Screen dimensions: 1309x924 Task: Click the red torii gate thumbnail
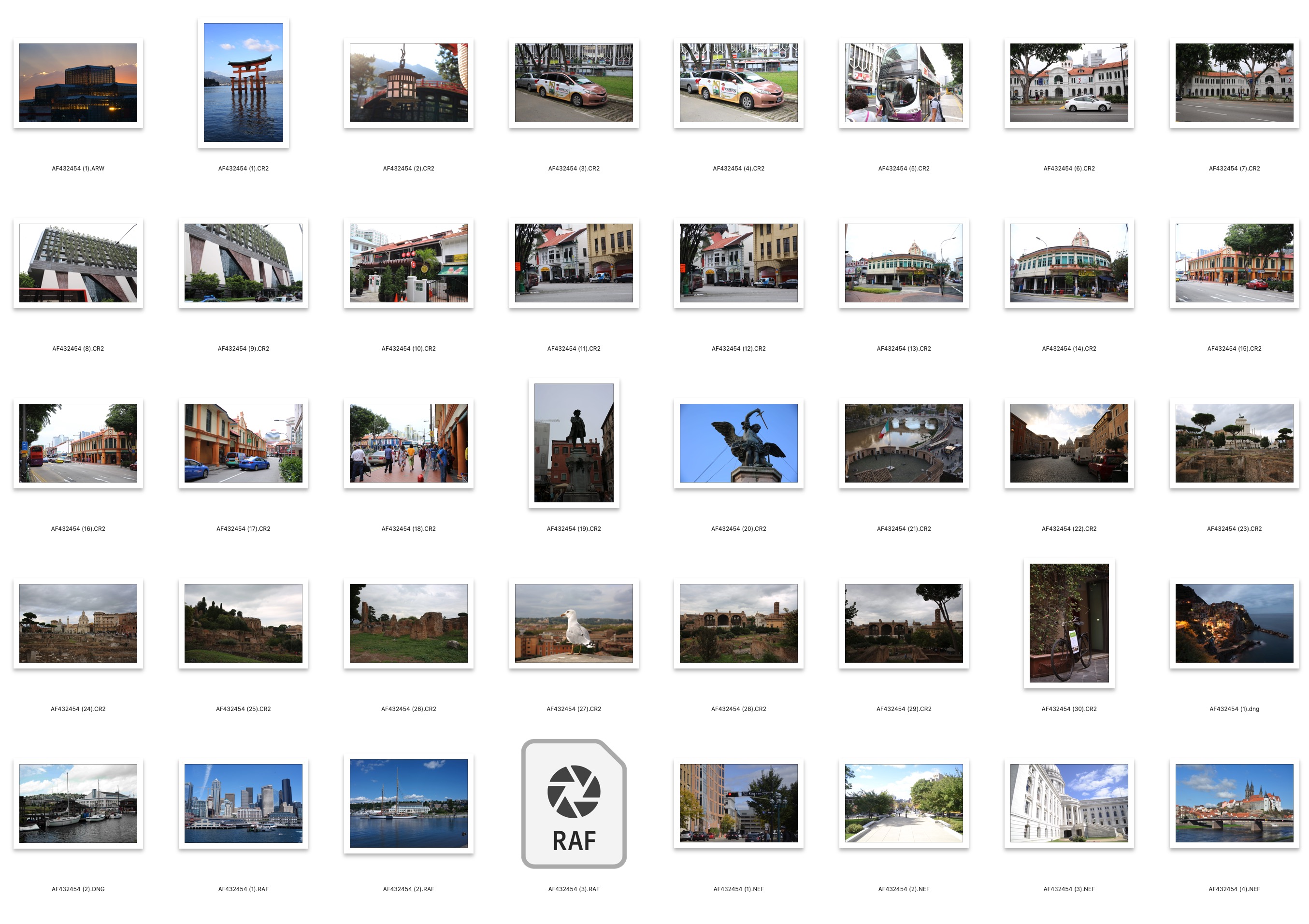coord(244,83)
